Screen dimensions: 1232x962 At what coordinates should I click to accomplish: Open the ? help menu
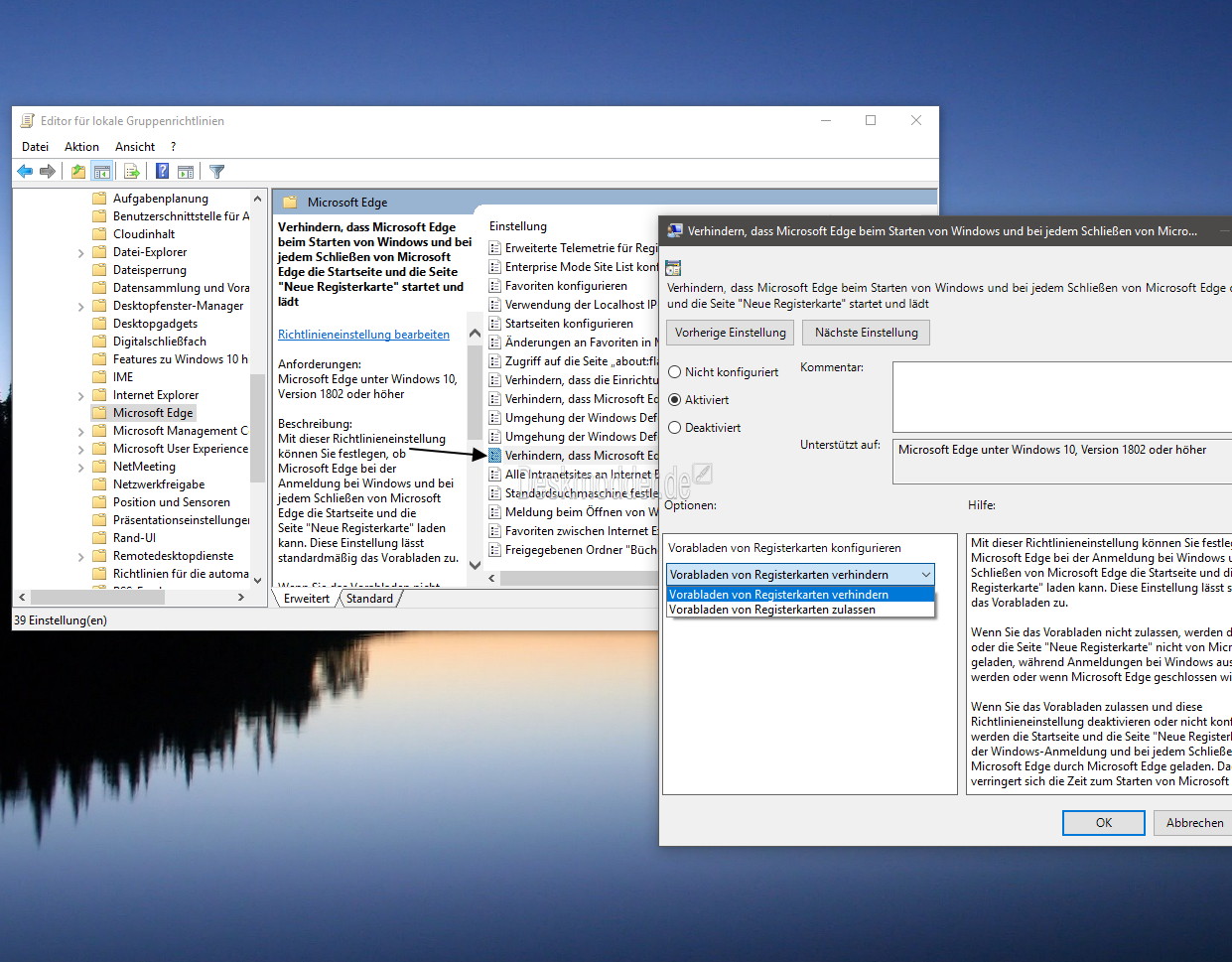point(173,147)
